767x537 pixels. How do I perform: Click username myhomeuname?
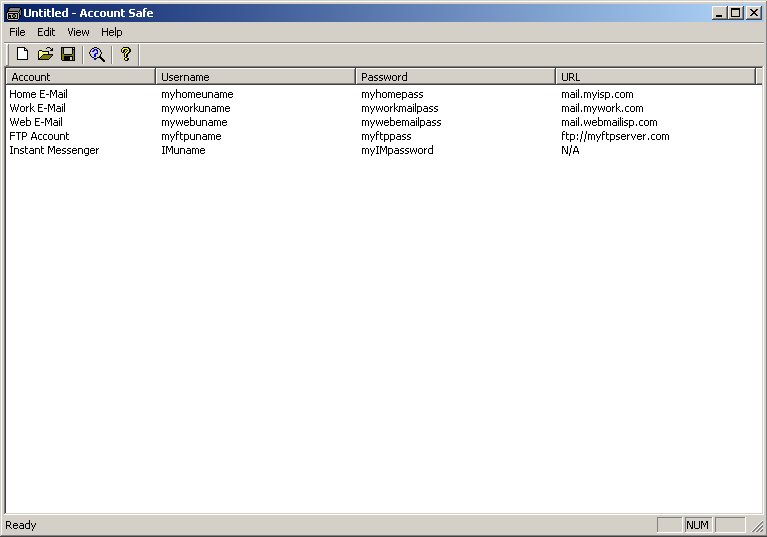[x=197, y=94]
